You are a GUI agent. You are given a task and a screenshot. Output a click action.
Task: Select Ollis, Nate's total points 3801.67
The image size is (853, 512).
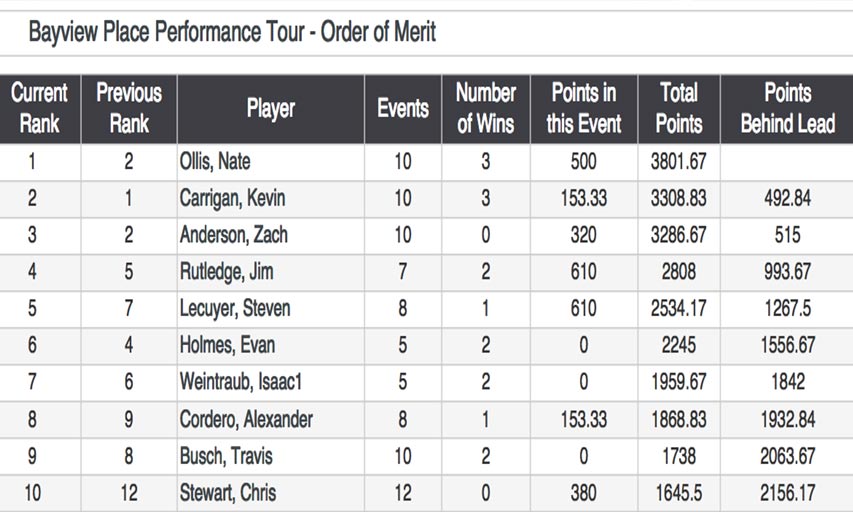tap(679, 162)
